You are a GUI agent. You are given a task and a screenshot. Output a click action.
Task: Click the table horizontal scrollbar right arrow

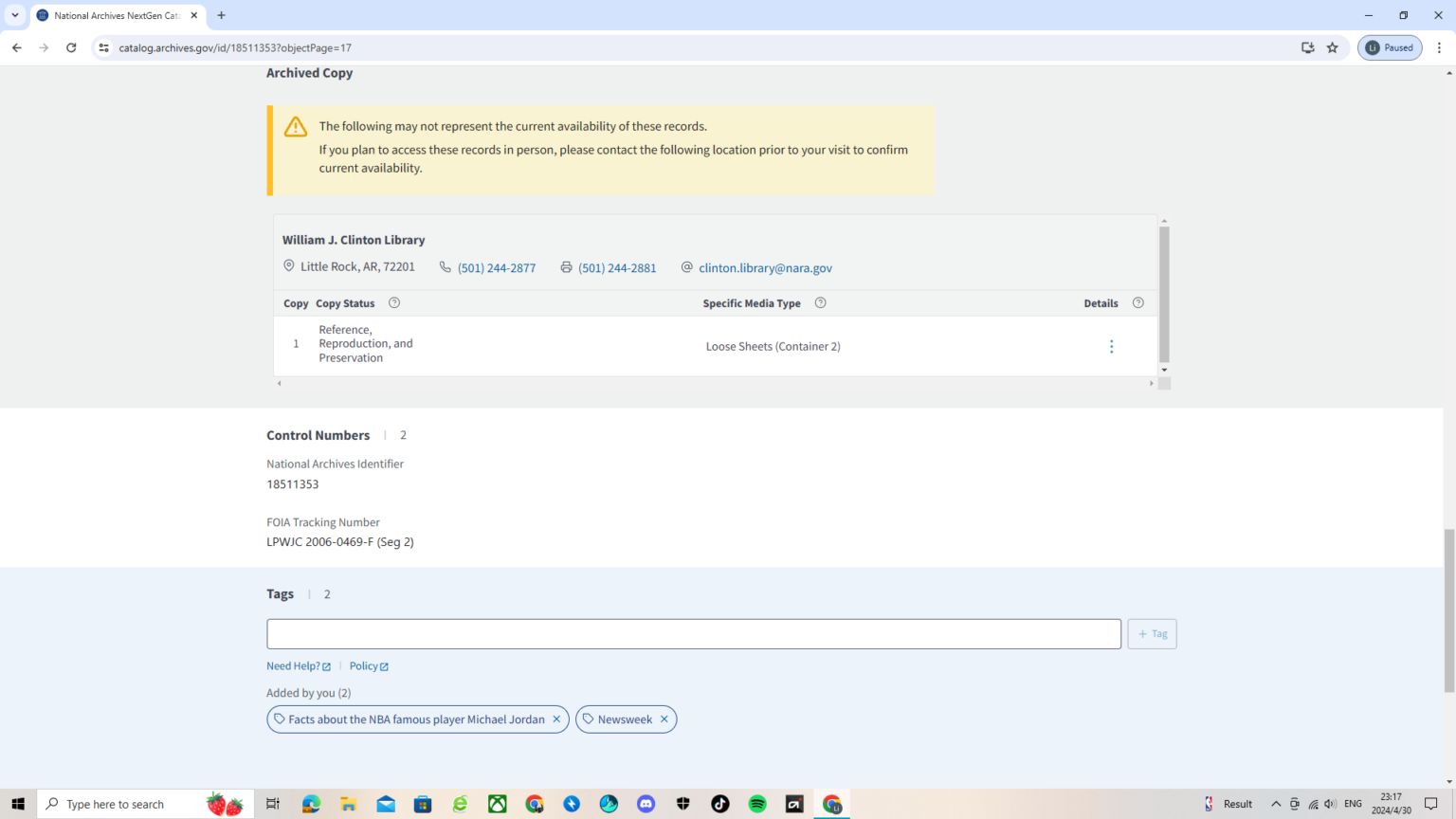click(x=1152, y=384)
